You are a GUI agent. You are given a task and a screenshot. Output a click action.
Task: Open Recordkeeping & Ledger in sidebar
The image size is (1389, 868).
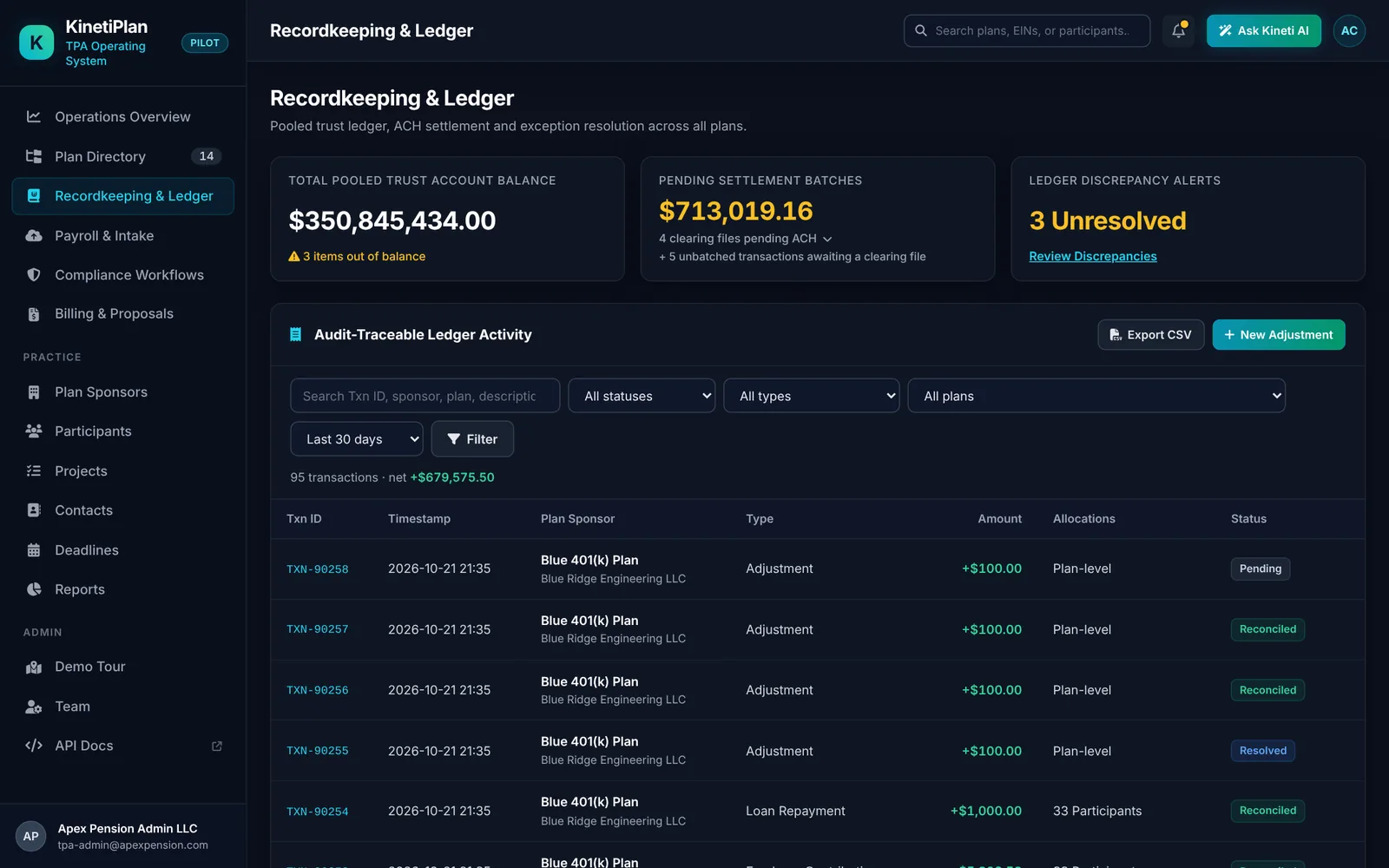tap(123, 196)
